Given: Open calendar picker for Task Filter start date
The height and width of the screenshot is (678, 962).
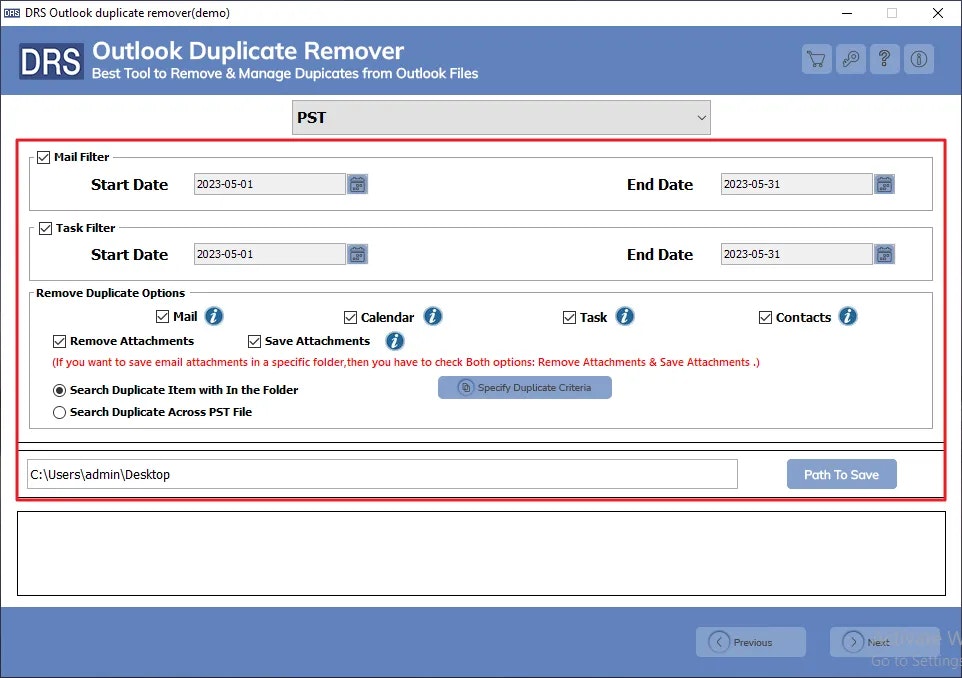Looking at the screenshot, I should coord(357,254).
